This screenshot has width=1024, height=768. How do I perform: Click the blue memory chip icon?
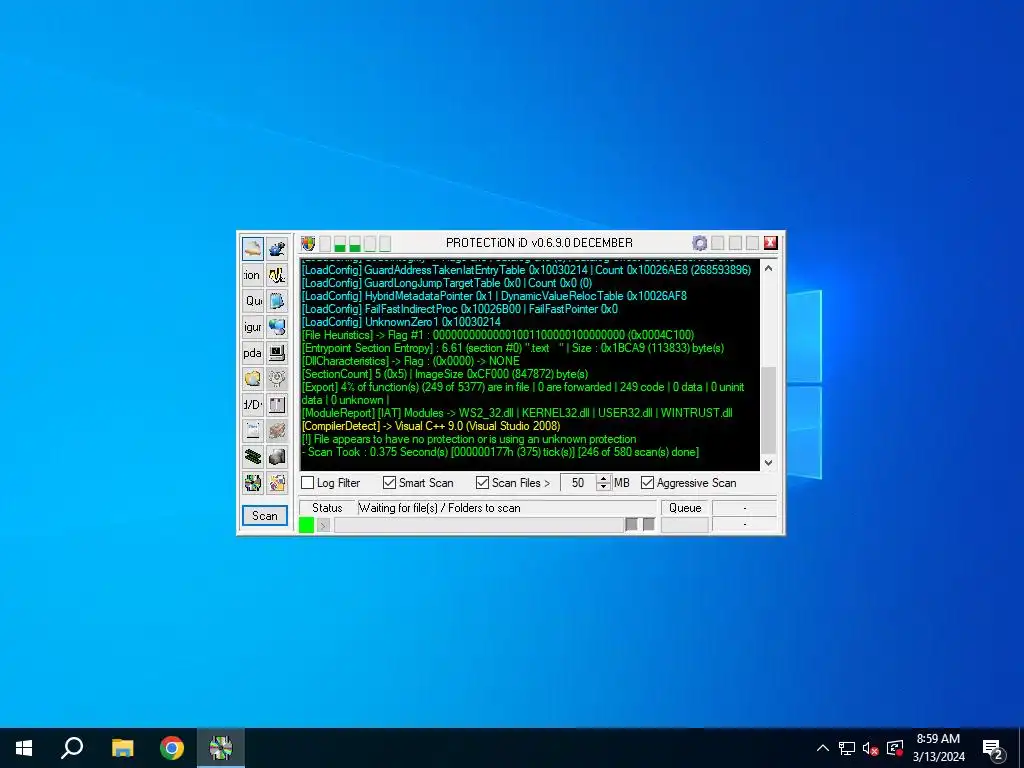277,301
